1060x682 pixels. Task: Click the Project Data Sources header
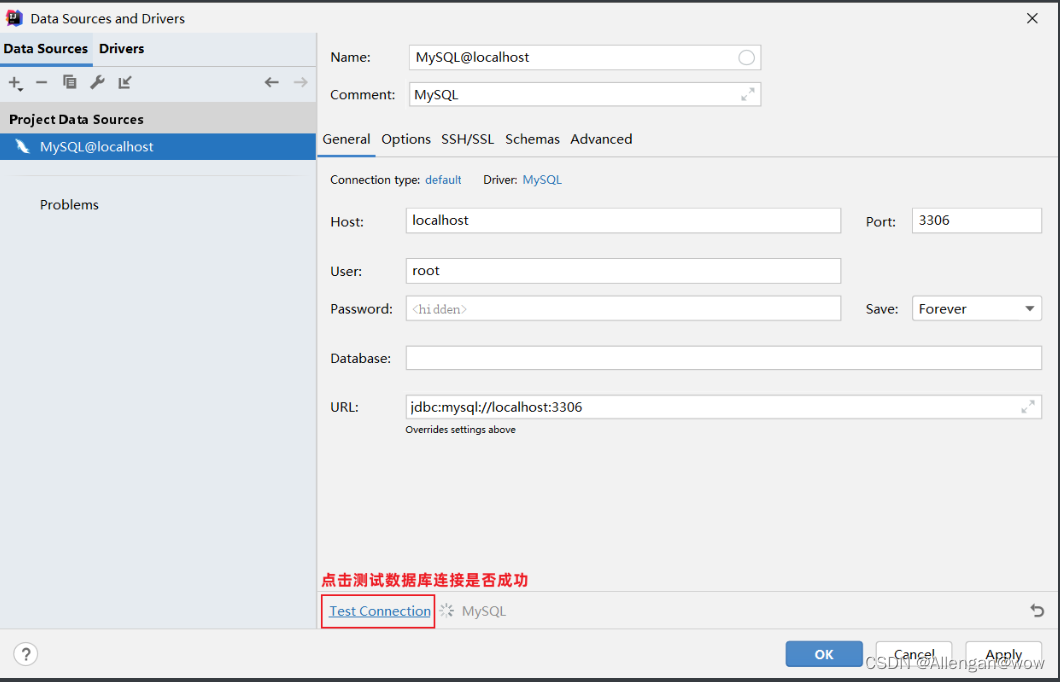tap(158, 120)
